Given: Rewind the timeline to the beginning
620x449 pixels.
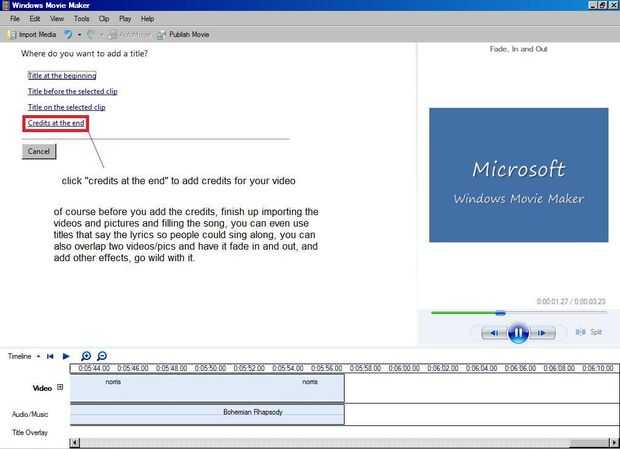Looking at the screenshot, I should (50, 356).
